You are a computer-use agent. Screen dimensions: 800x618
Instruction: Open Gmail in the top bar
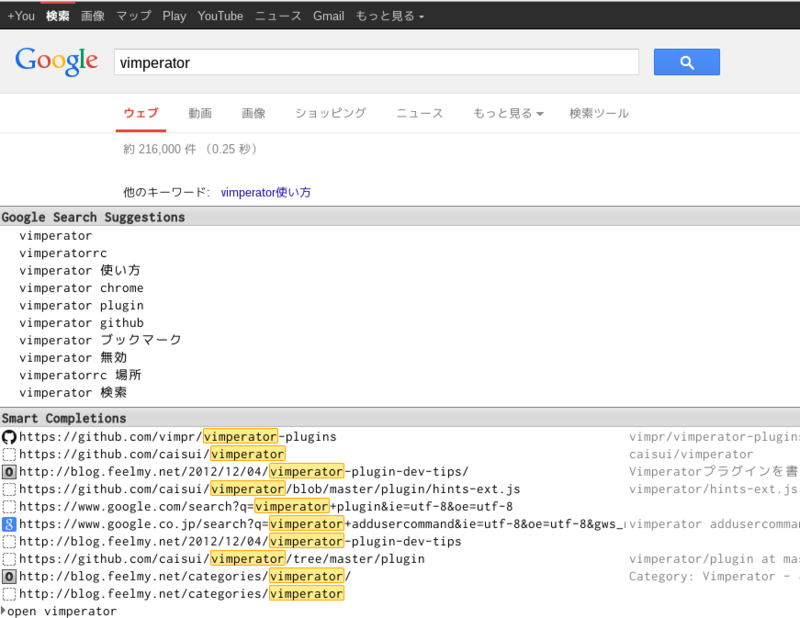(329, 16)
